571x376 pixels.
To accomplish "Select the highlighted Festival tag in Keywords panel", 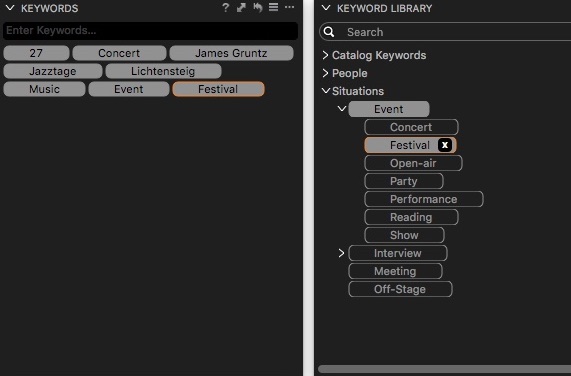I will tap(218, 89).
